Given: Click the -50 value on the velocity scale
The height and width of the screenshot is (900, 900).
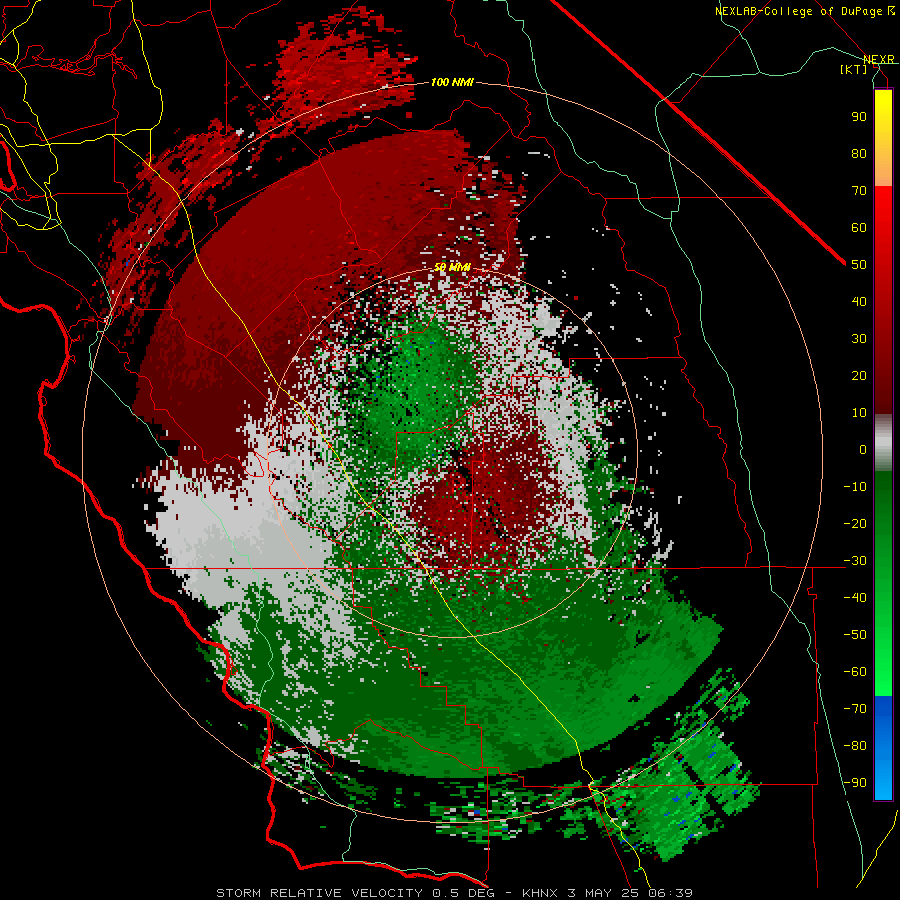Looking at the screenshot, I should point(855,635).
